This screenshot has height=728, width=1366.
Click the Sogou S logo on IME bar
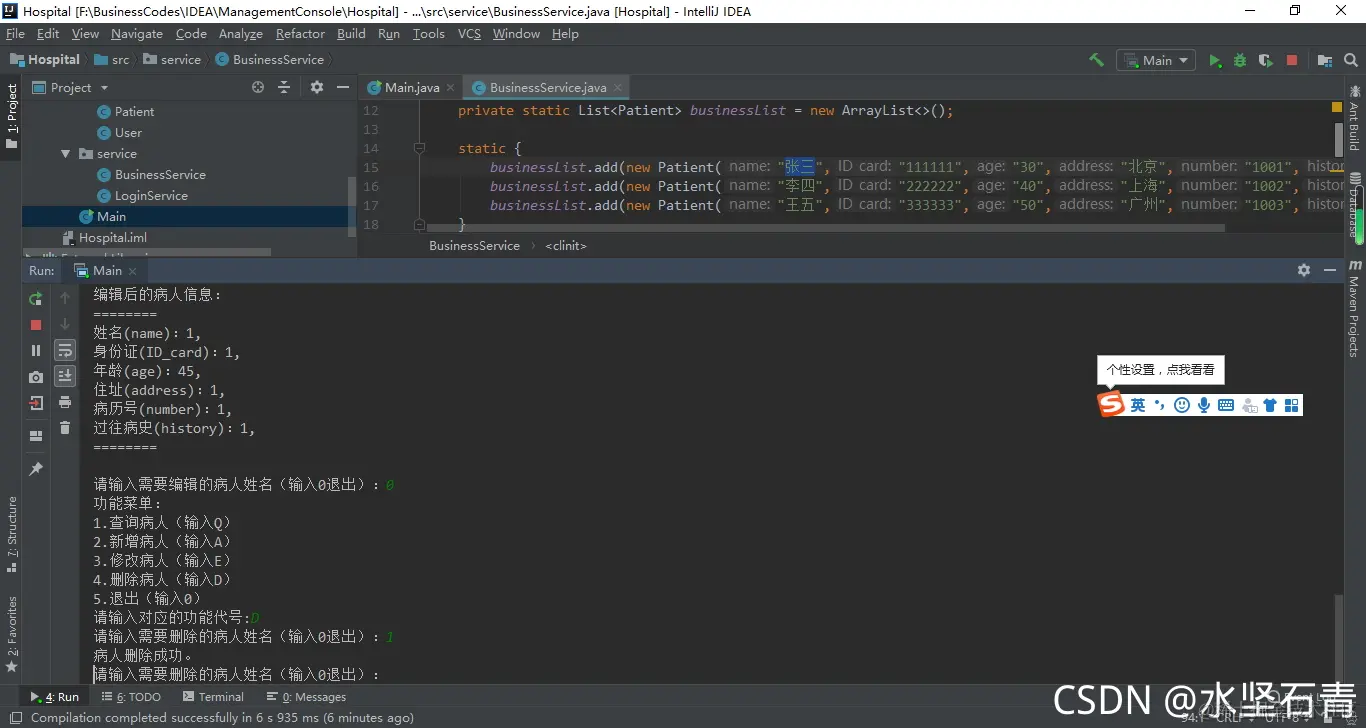coord(1111,404)
